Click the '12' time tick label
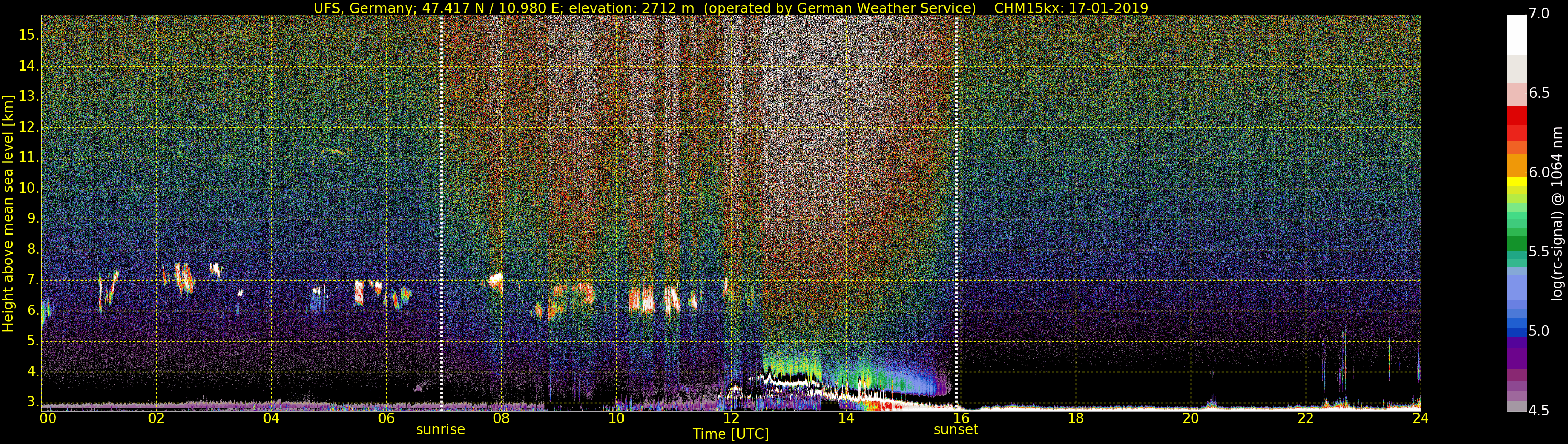The height and width of the screenshot is (444, 1568). (x=731, y=418)
